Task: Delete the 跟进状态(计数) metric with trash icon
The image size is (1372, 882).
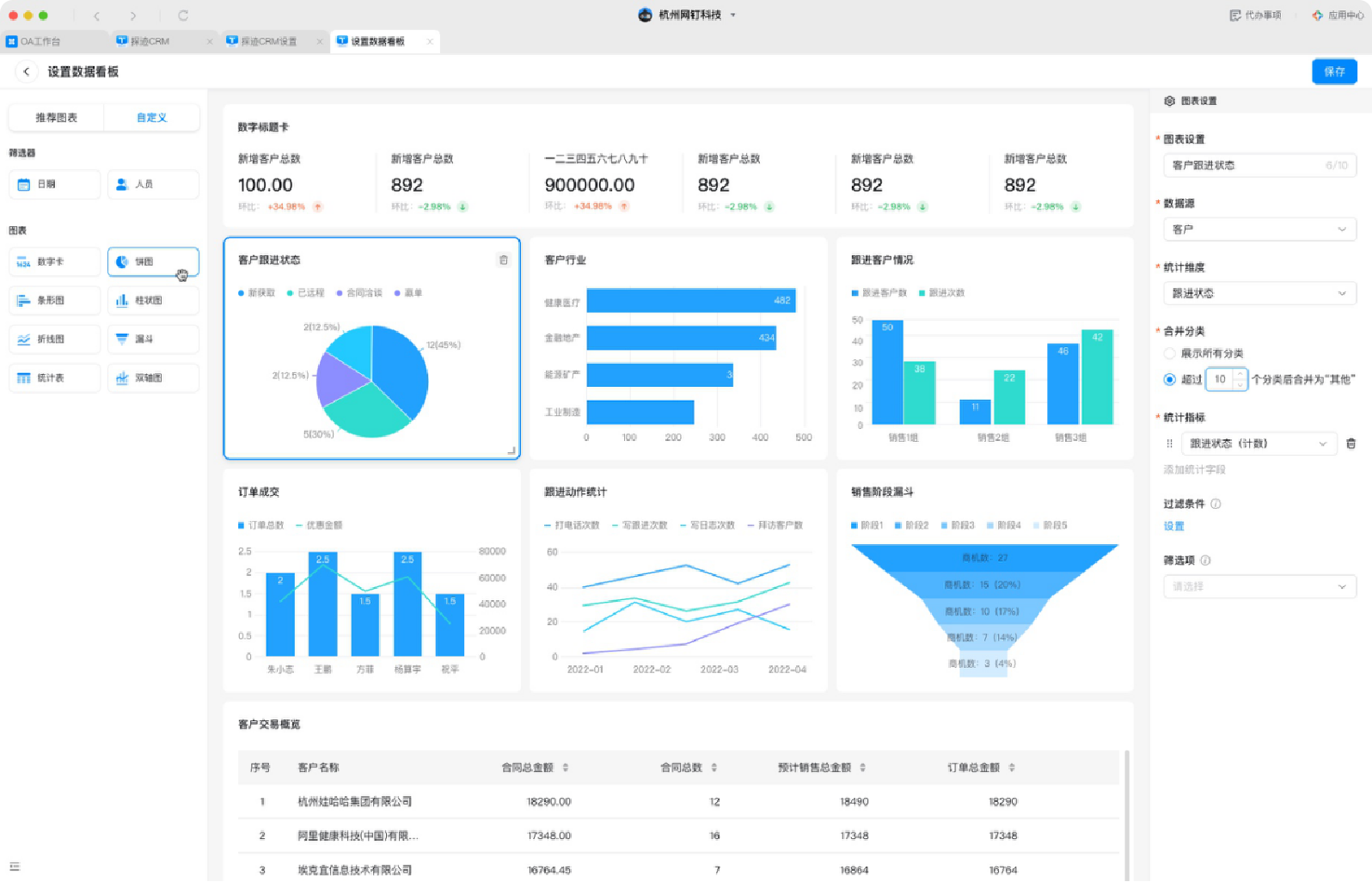Action: click(x=1351, y=444)
